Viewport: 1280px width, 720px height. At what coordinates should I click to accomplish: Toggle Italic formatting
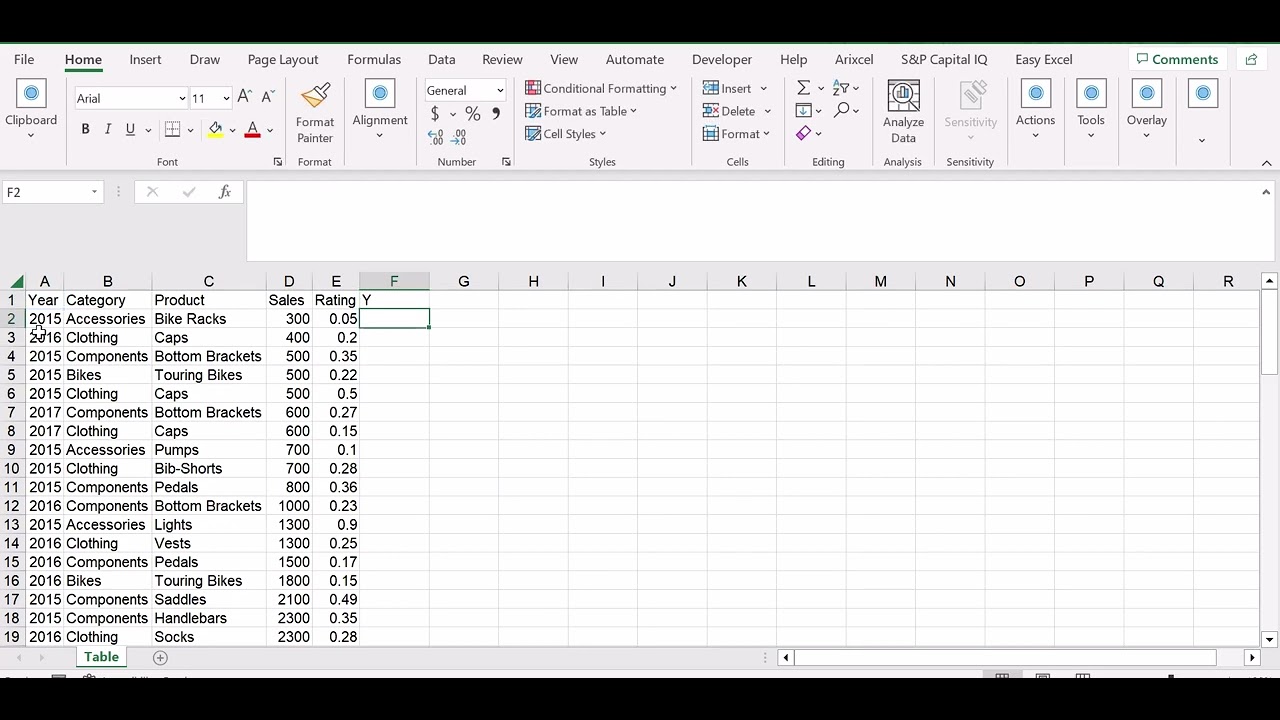107,129
